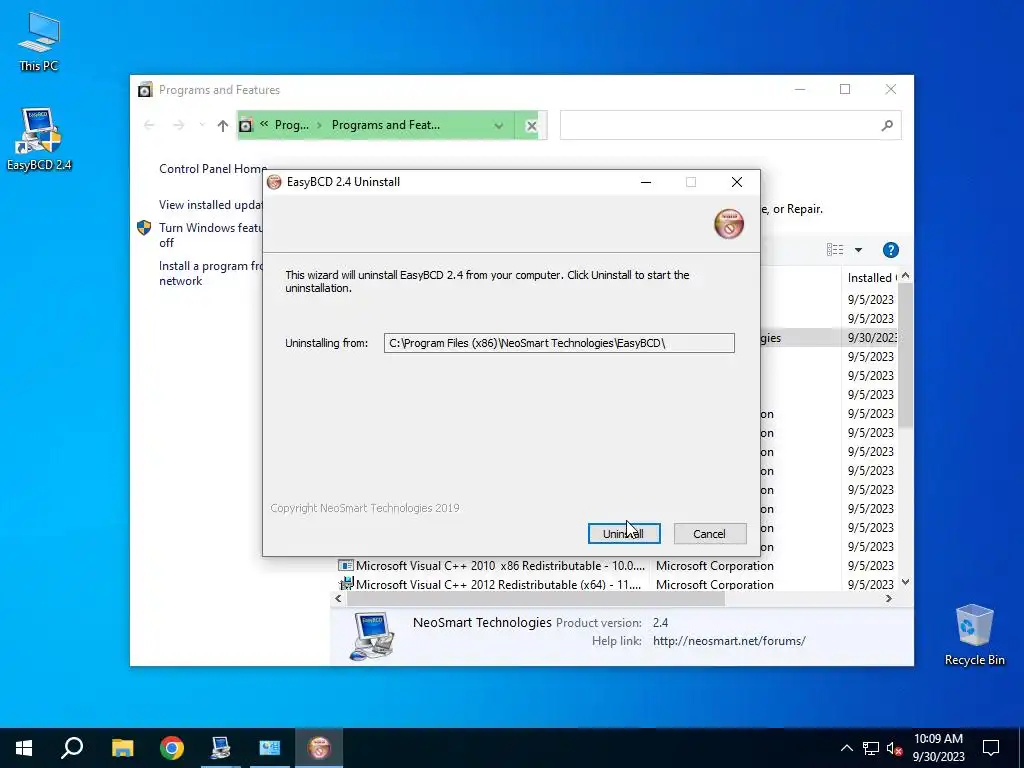Open the Windows Start menu
1024x768 pixels.
[x=24, y=748]
